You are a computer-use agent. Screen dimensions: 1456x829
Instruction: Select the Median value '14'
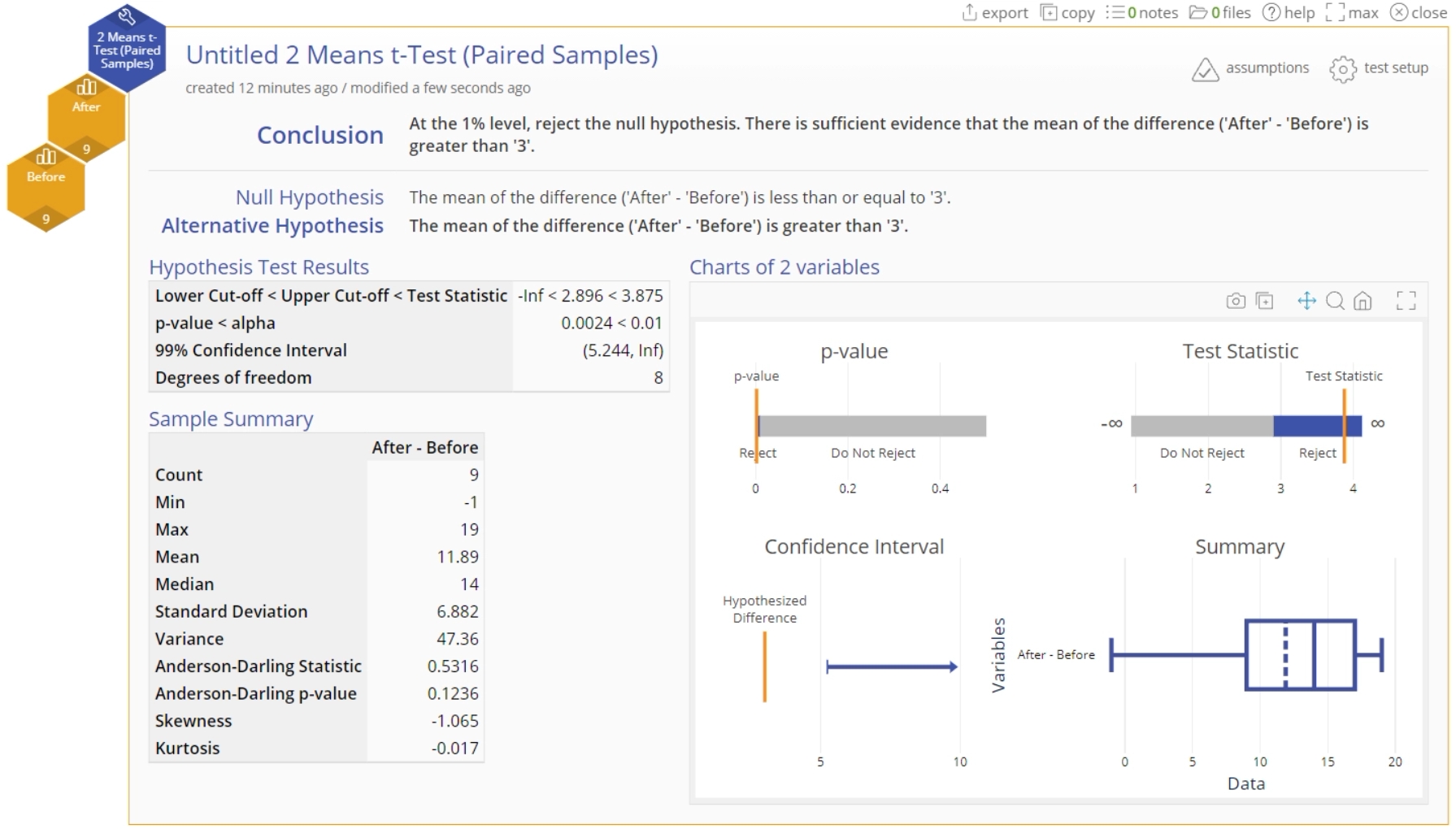[469, 584]
